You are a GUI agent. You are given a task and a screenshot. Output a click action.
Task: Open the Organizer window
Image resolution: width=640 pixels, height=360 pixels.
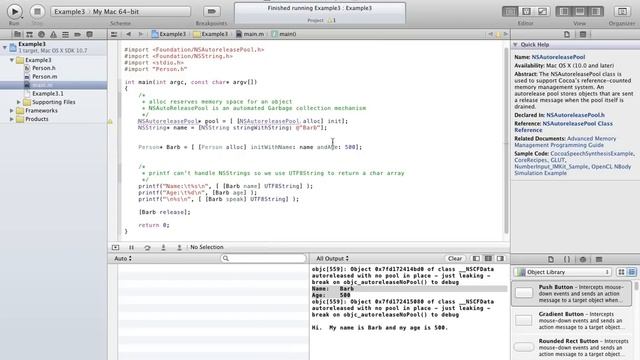[x=622, y=11]
